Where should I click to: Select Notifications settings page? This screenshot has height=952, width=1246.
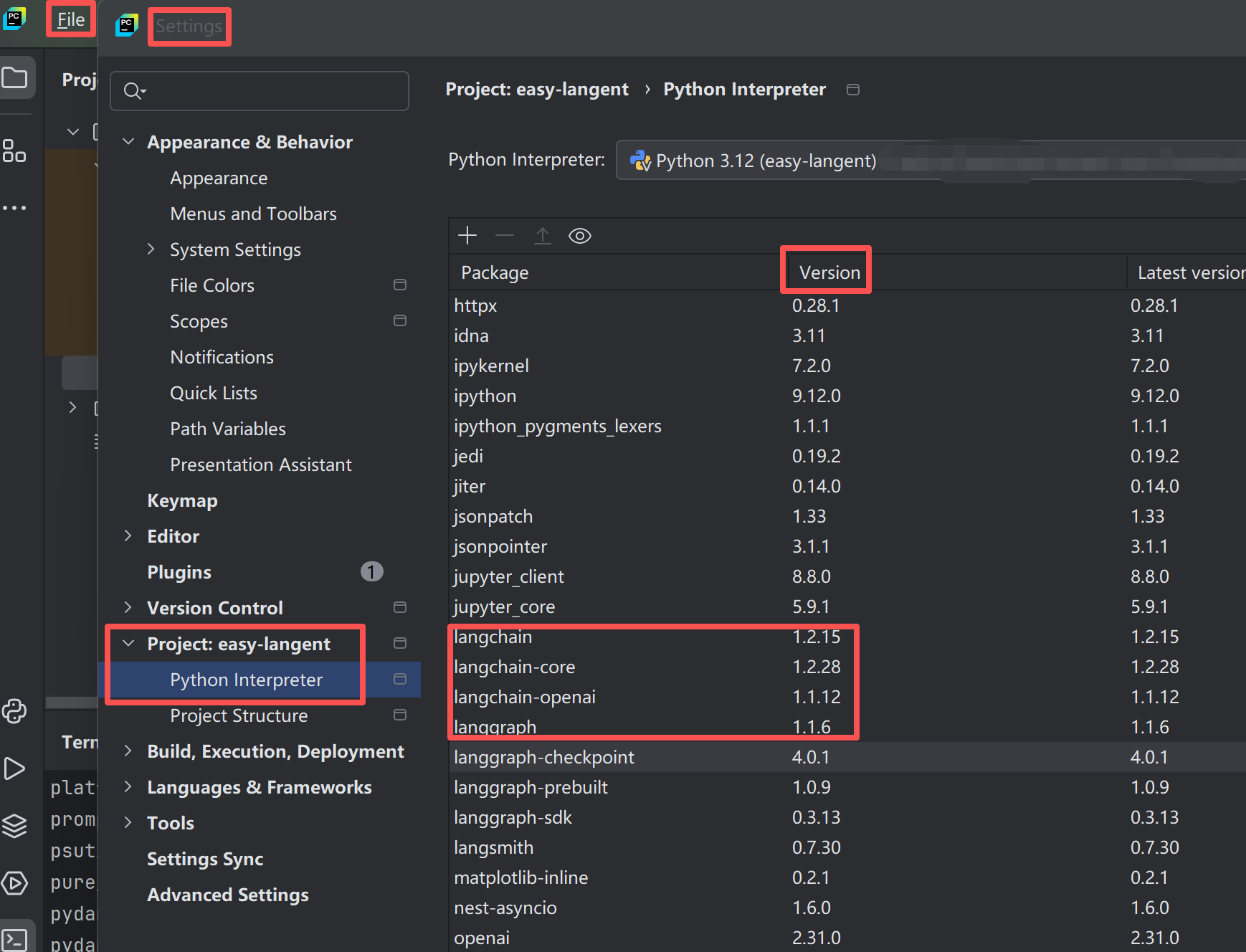[222, 357]
